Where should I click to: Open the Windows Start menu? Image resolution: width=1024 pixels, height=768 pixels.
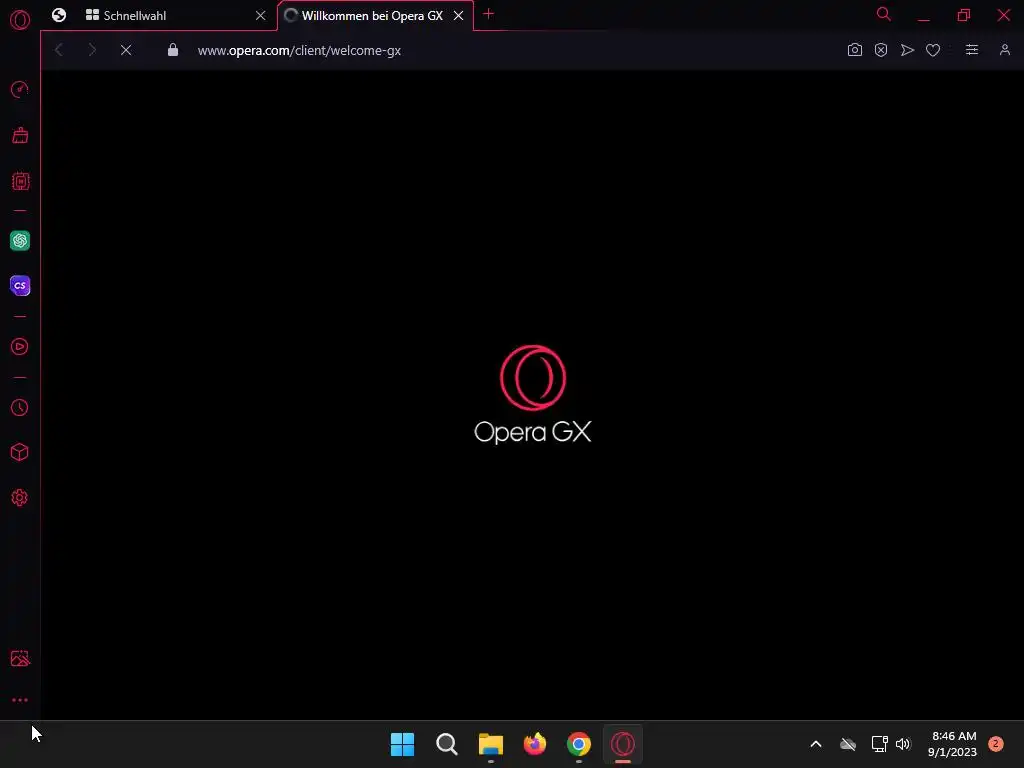pyautogui.click(x=402, y=744)
